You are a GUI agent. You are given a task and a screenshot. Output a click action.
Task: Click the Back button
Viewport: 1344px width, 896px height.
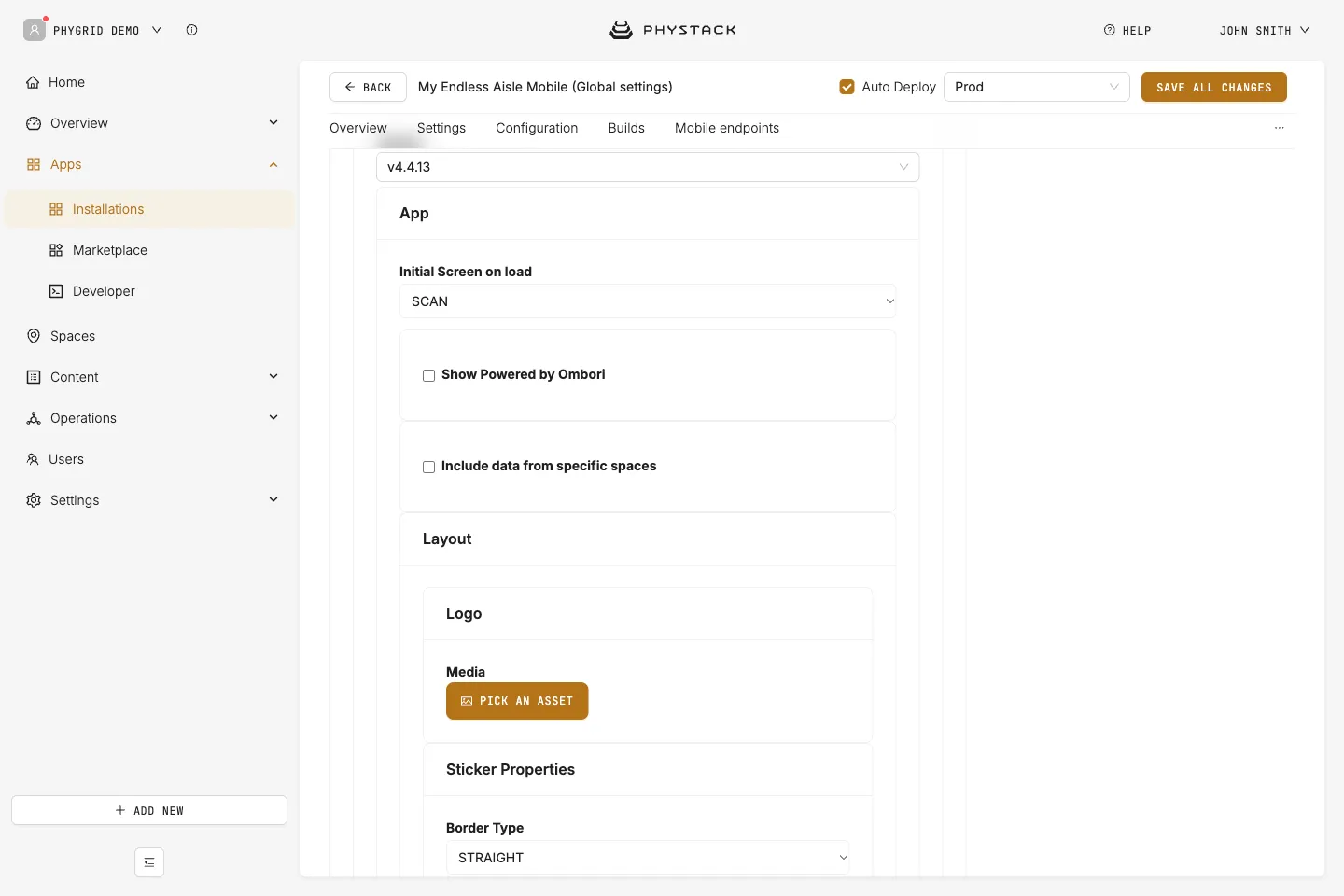pyautogui.click(x=368, y=87)
